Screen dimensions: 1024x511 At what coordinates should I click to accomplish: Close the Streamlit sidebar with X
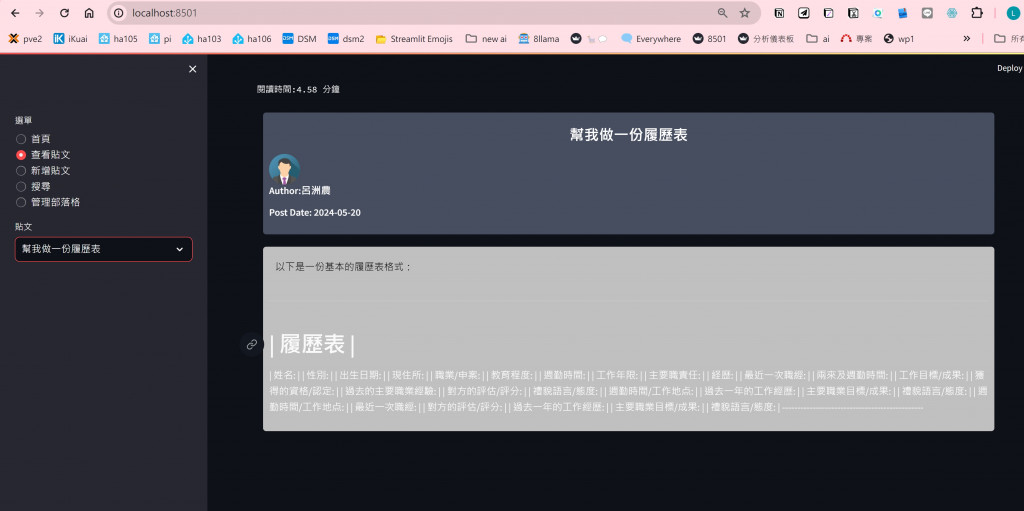(193, 69)
